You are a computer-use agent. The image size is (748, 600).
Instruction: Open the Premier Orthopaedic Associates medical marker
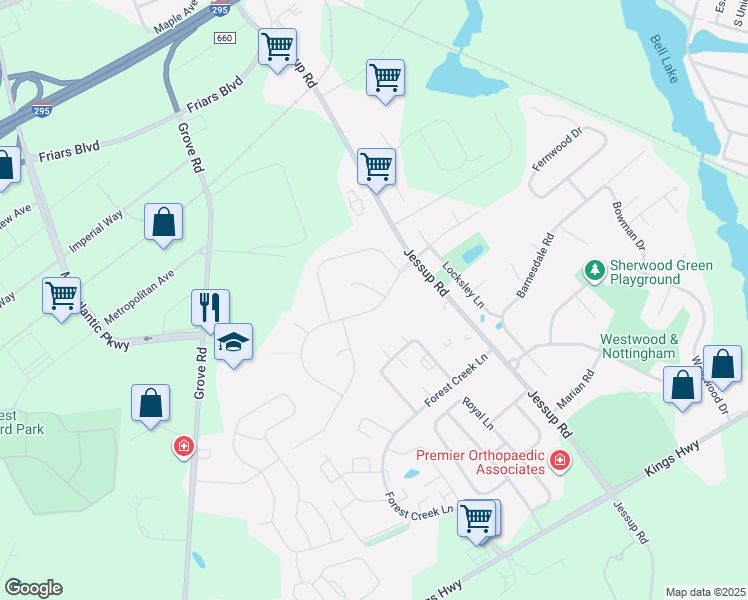[x=560, y=461]
